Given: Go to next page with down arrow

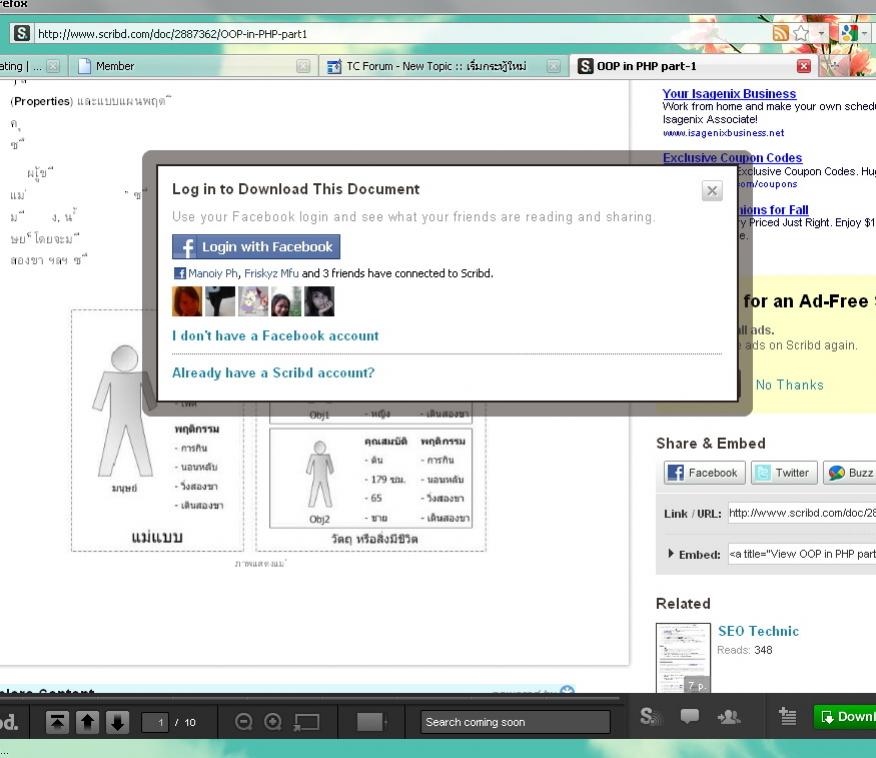Looking at the screenshot, I should point(117,722).
